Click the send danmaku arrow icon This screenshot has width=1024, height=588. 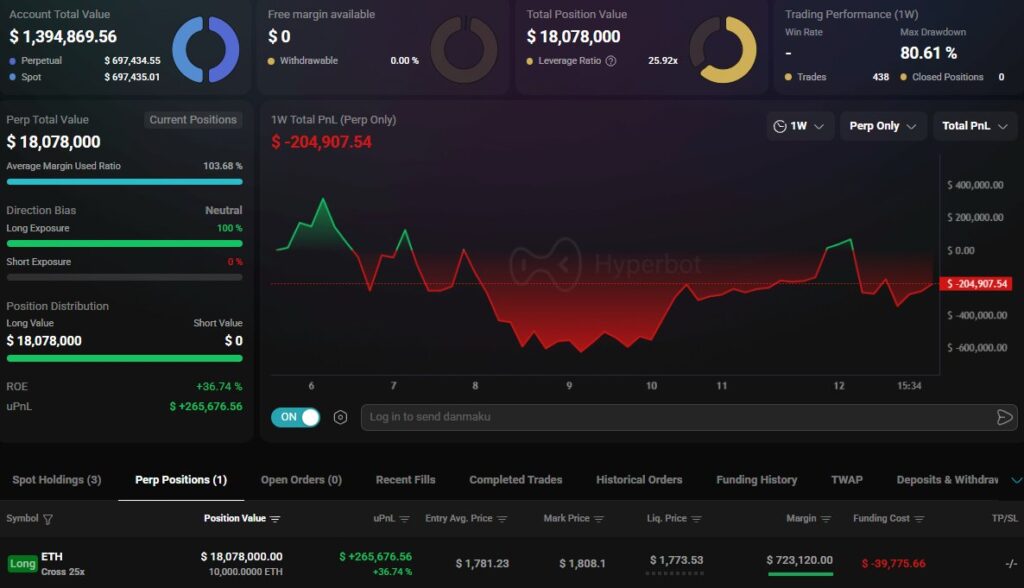tap(1004, 417)
